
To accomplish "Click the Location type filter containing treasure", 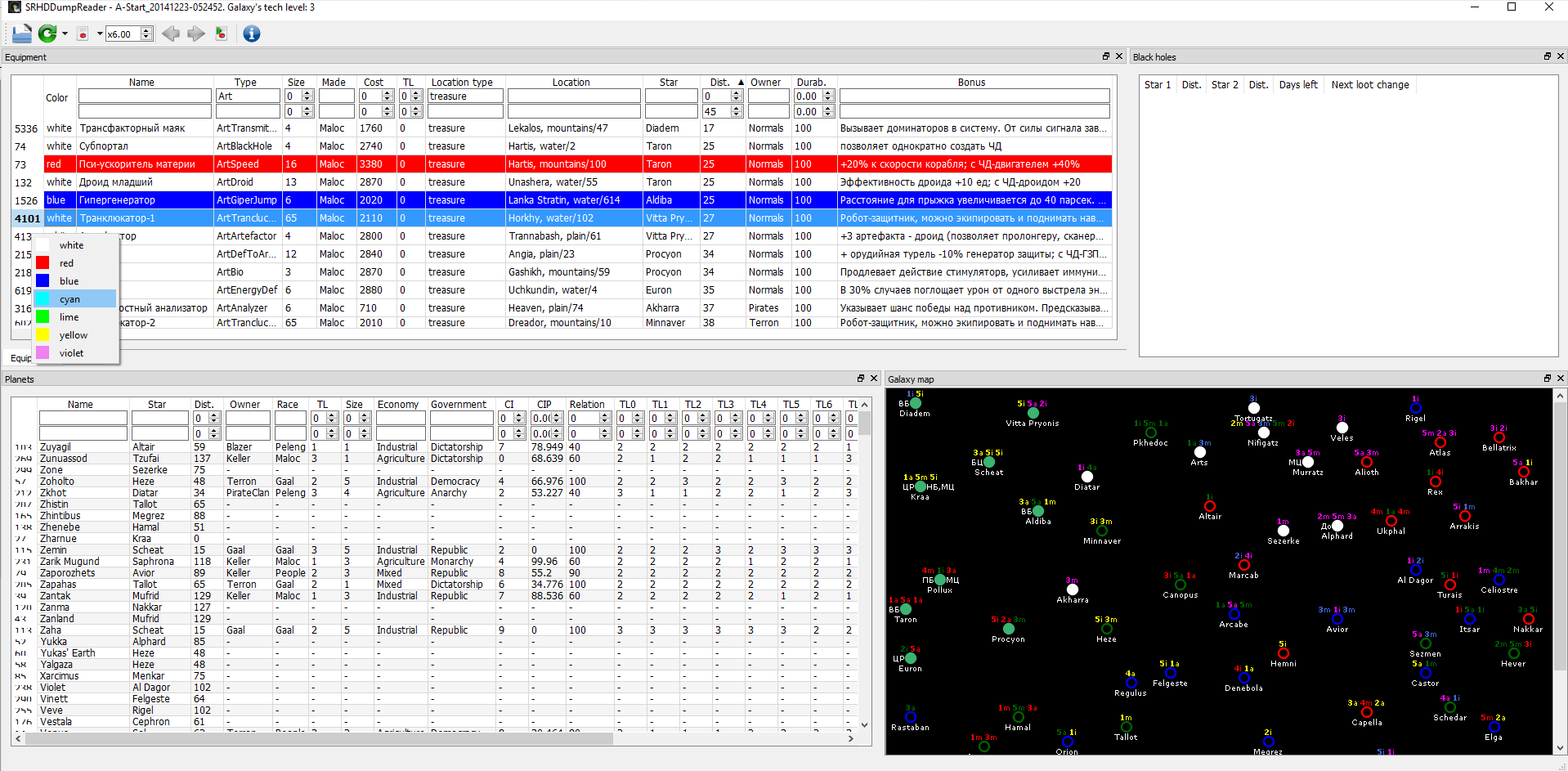I will (x=464, y=96).
